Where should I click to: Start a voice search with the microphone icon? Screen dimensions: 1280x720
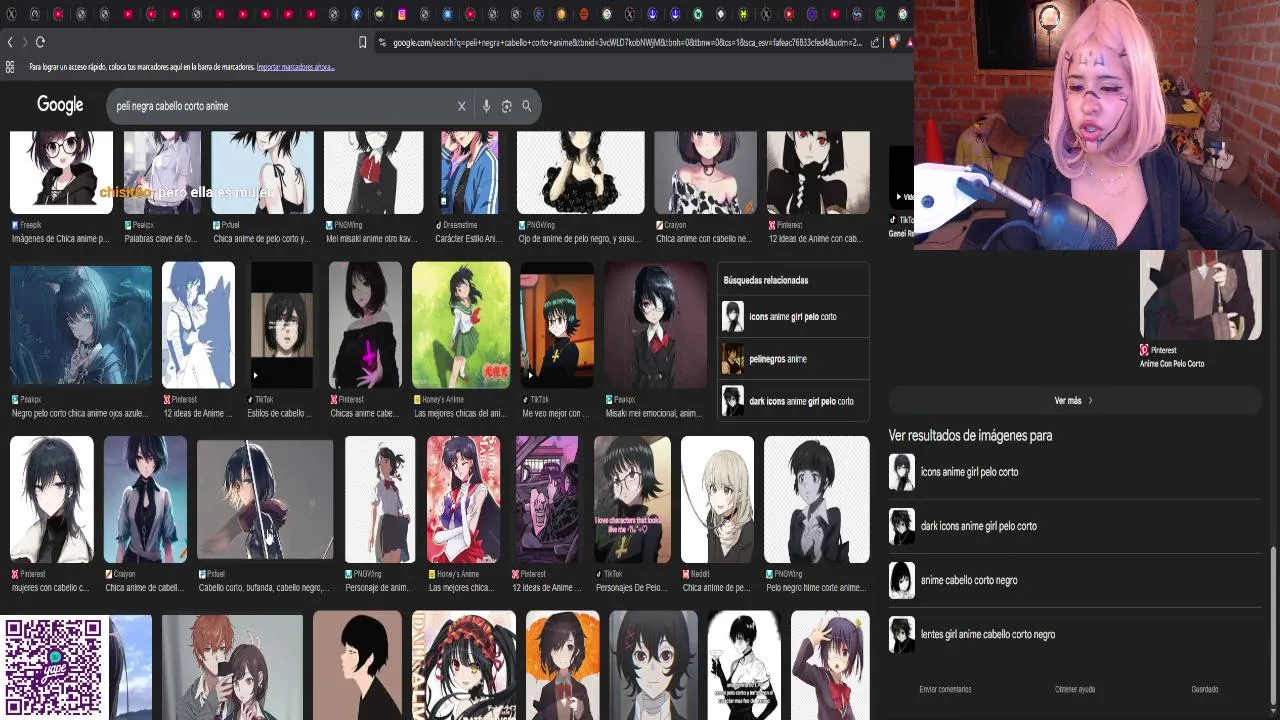[x=486, y=106]
